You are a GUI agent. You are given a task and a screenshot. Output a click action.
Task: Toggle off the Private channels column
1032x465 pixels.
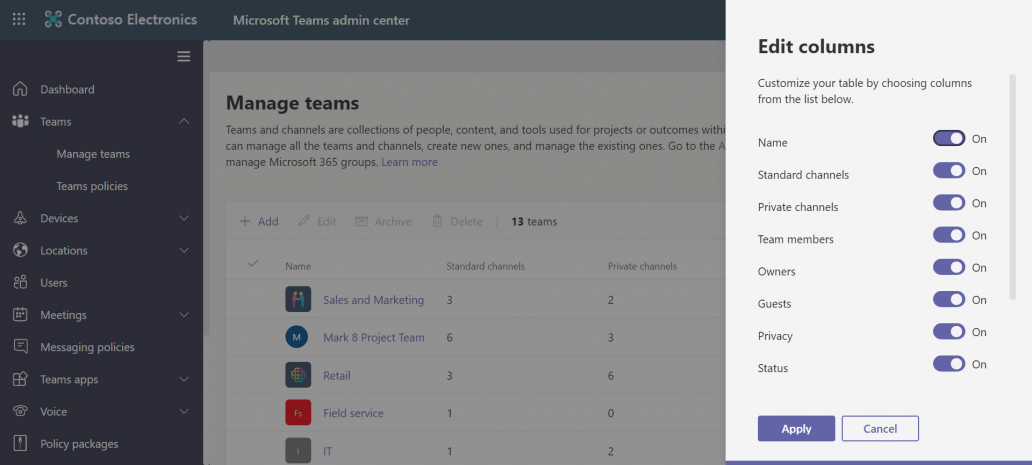coord(949,203)
